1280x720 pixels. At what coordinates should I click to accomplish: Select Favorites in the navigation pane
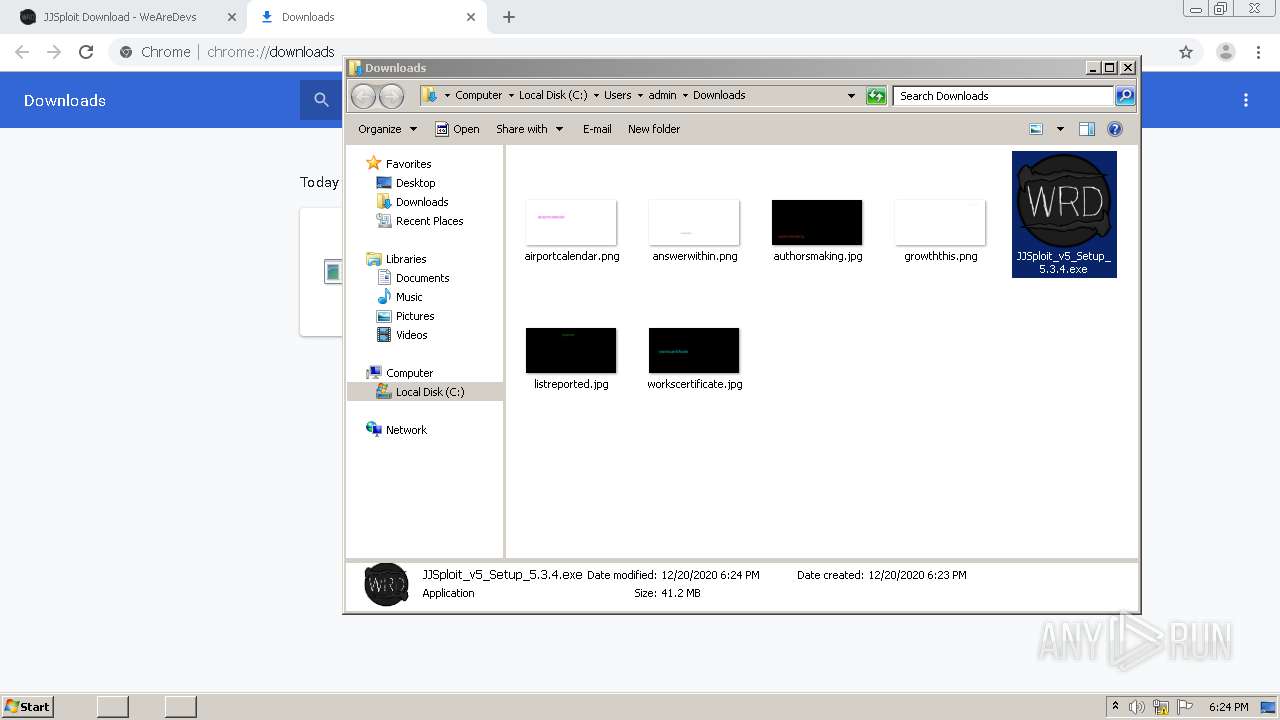(398, 164)
